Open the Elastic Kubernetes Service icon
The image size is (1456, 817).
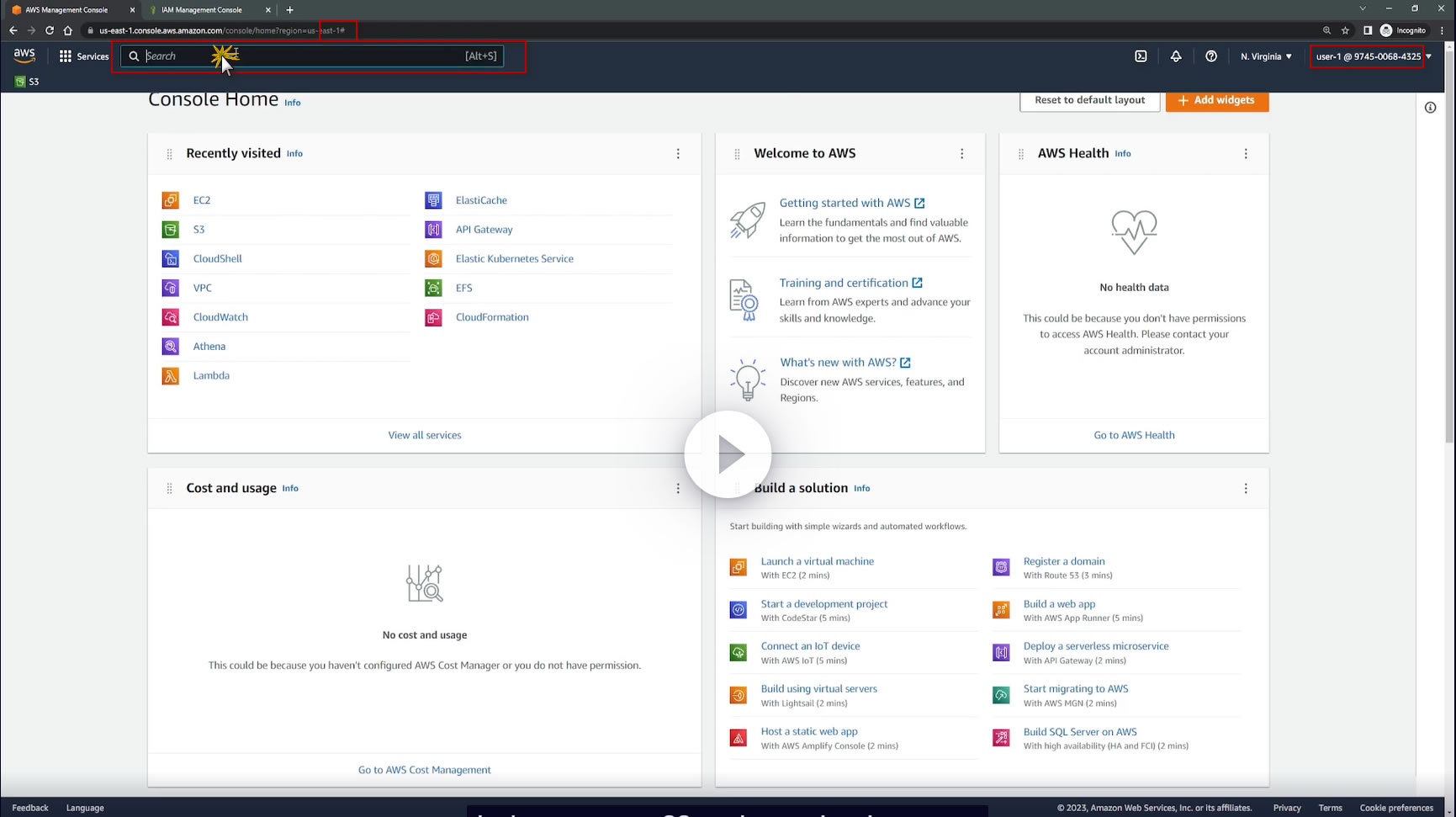click(433, 258)
